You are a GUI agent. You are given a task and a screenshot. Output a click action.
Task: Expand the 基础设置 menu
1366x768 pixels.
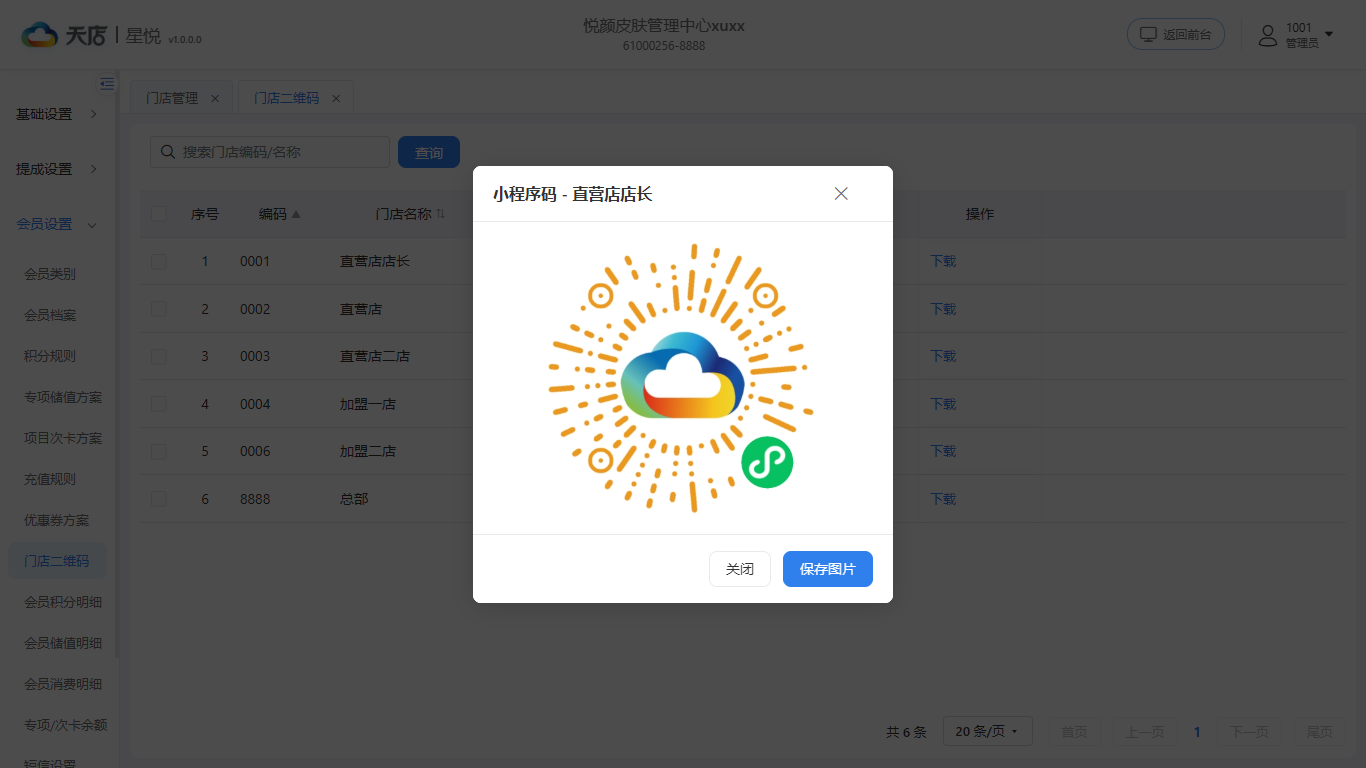click(x=58, y=114)
